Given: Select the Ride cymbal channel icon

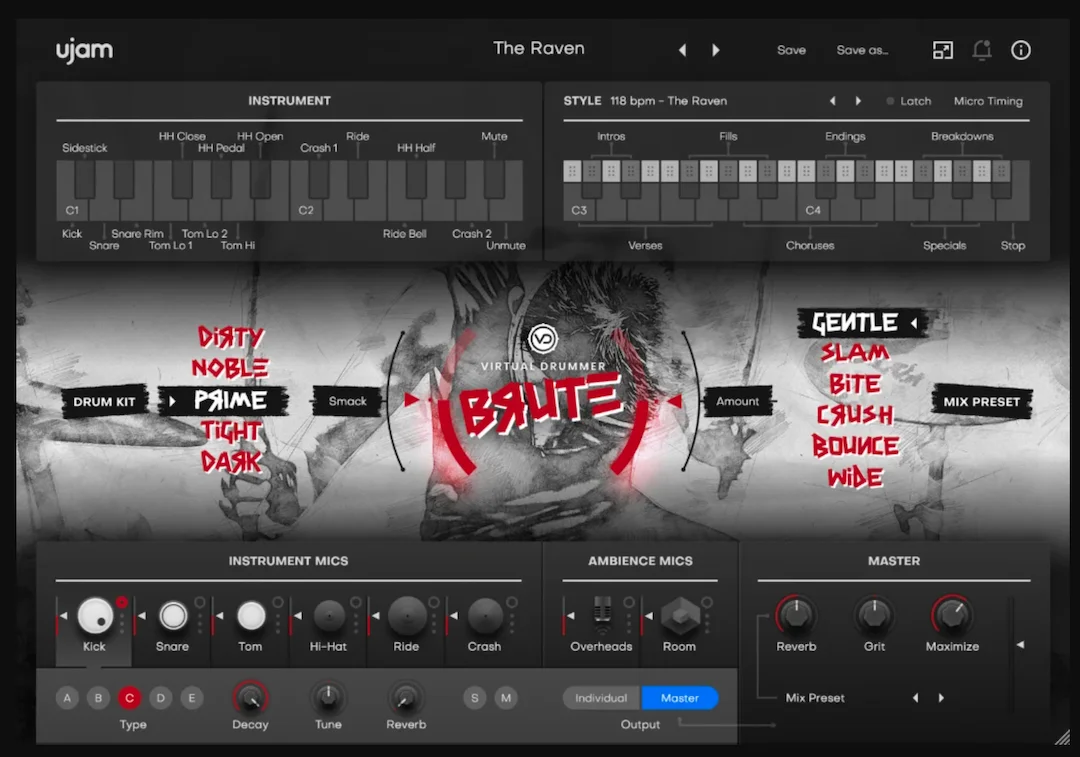Looking at the screenshot, I should pyautogui.click(x=407, y=615).
